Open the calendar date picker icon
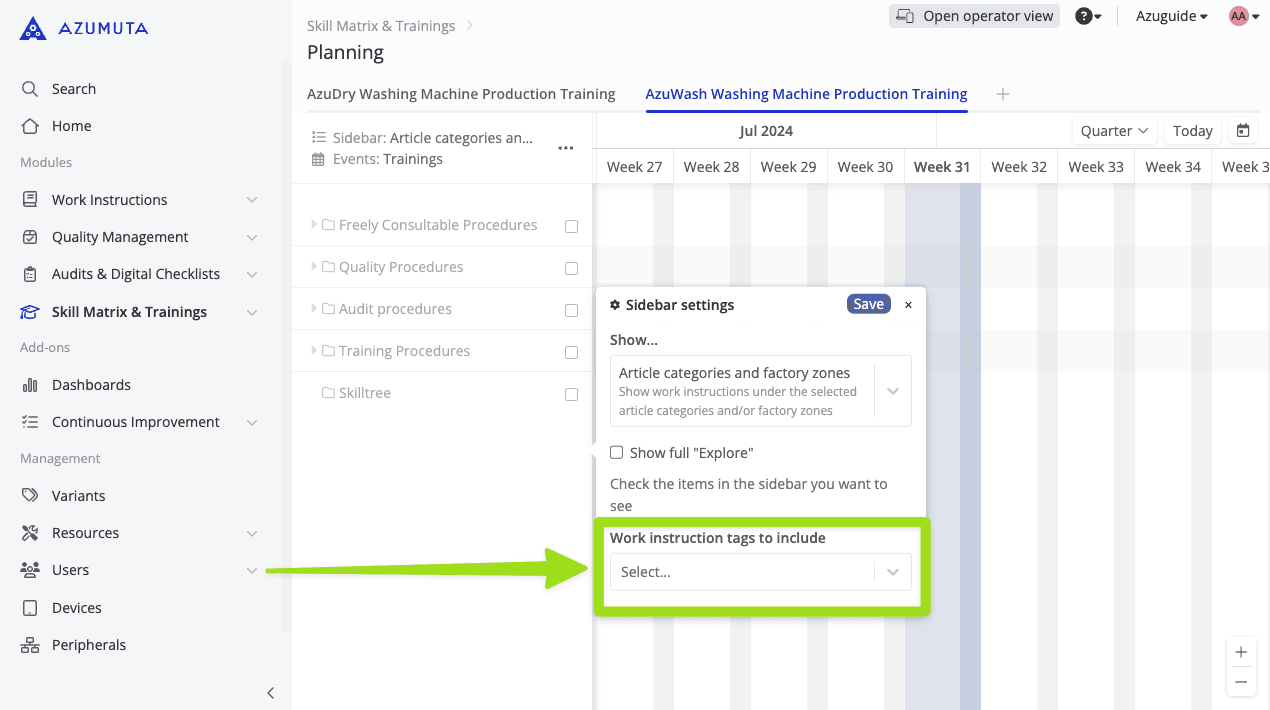This screenshot has height=710, width=1270. [1243, 131]
